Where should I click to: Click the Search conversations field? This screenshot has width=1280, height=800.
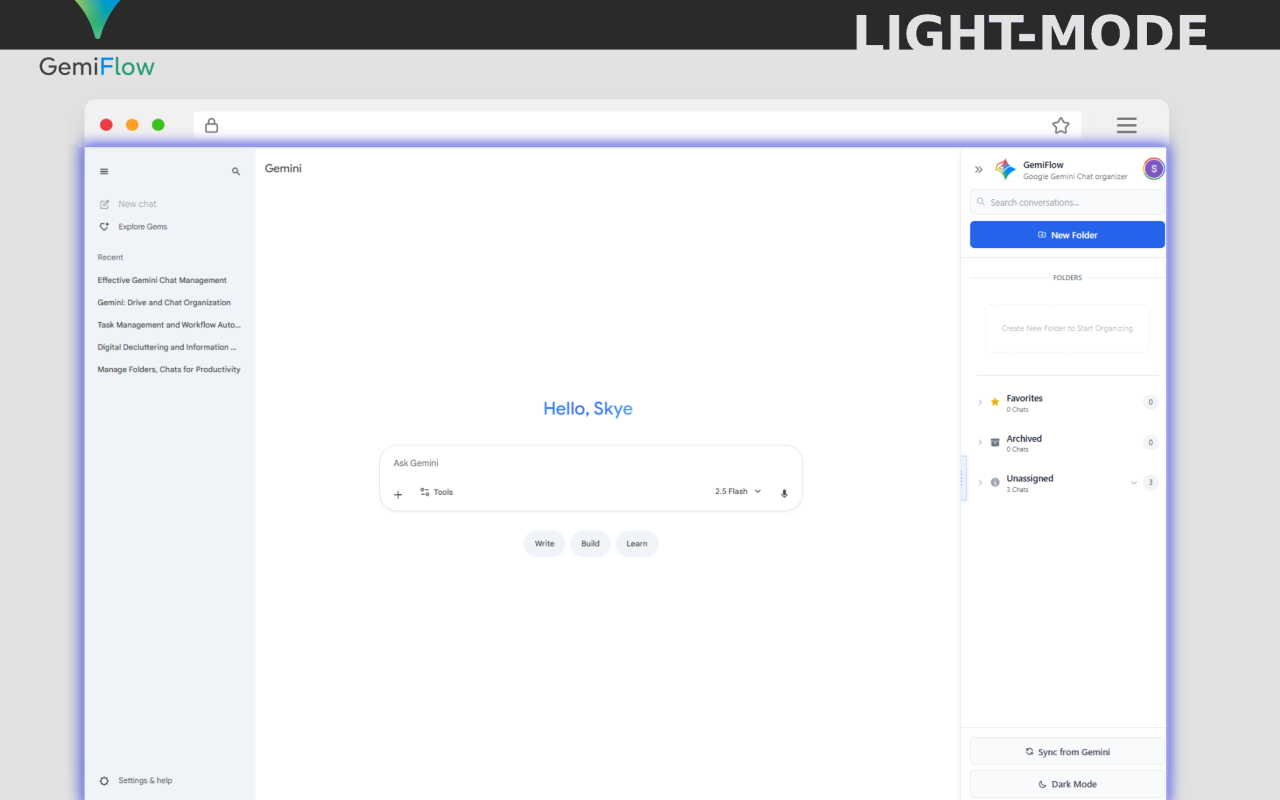[x=1067, y=202]
